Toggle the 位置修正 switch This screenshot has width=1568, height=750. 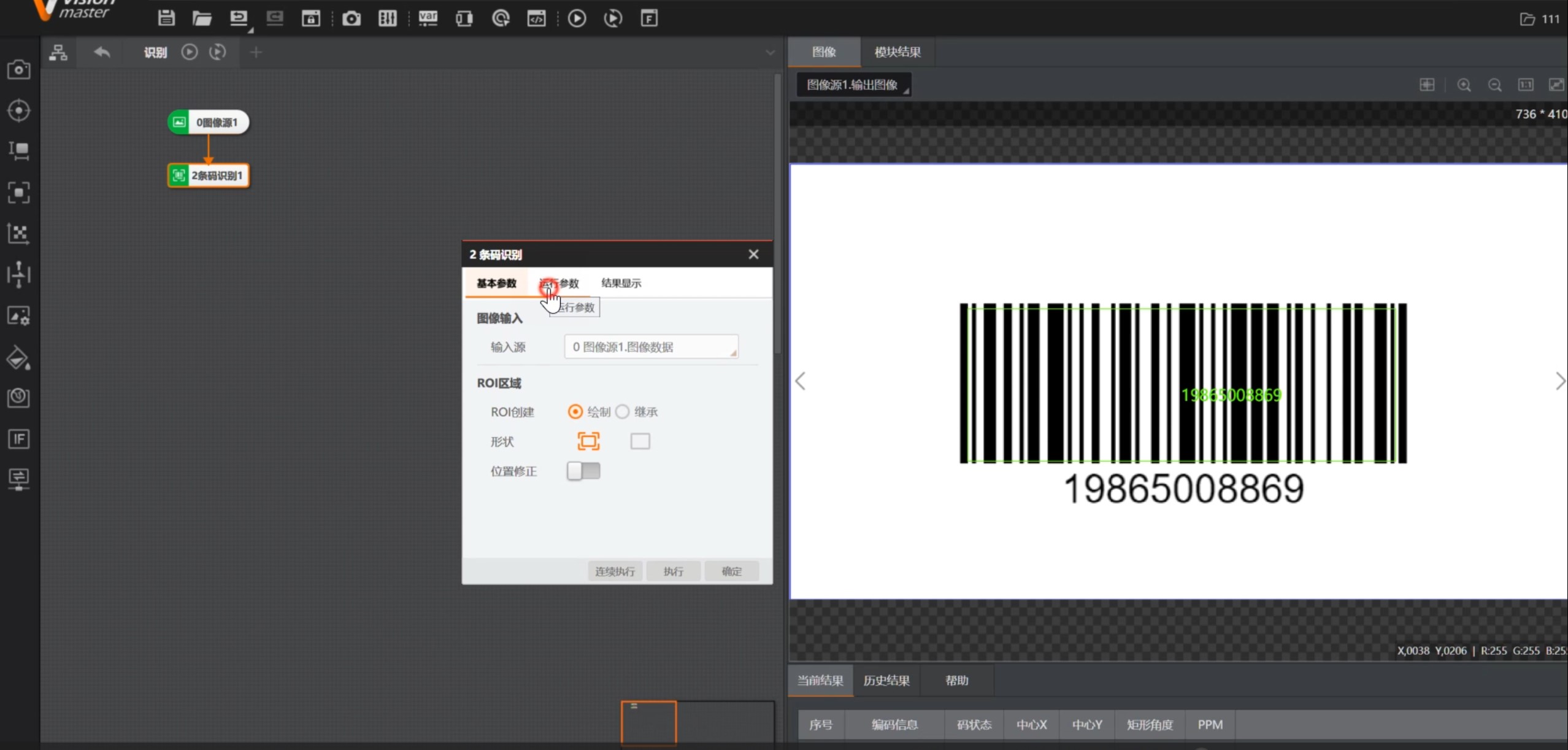click(583, 471)
